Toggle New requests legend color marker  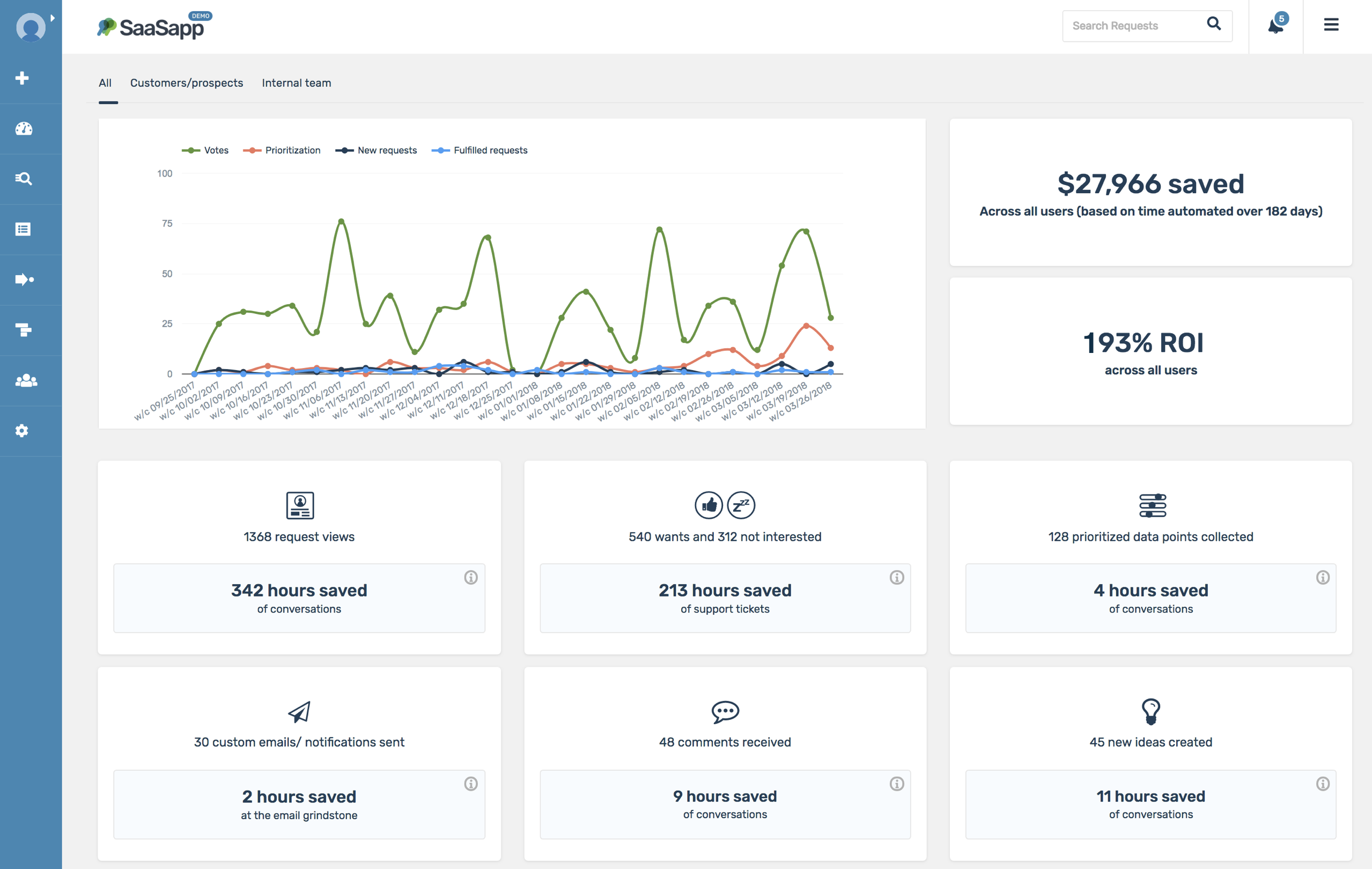(x=344, y=150)
